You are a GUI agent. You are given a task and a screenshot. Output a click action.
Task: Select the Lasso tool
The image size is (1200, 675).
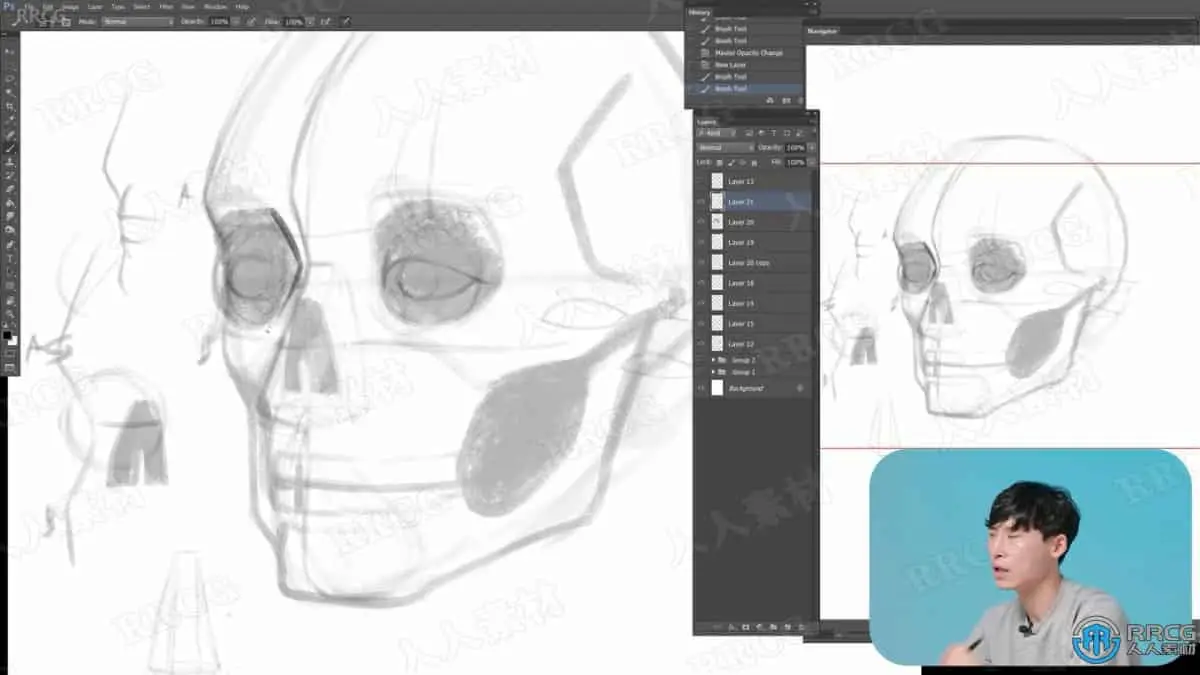click(x=11, y=78)
